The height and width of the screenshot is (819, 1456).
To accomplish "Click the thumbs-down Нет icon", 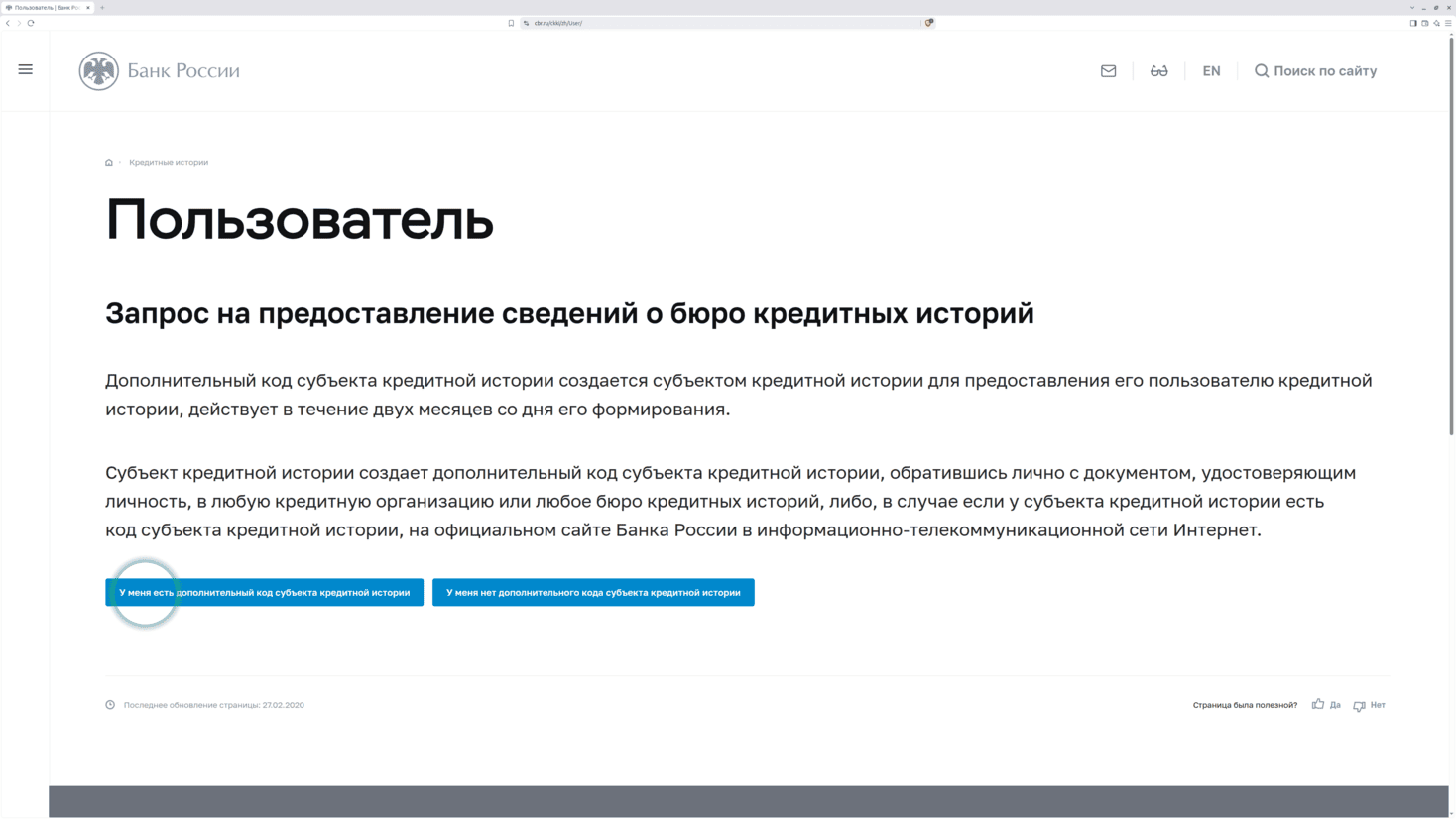I will 1359,706.
